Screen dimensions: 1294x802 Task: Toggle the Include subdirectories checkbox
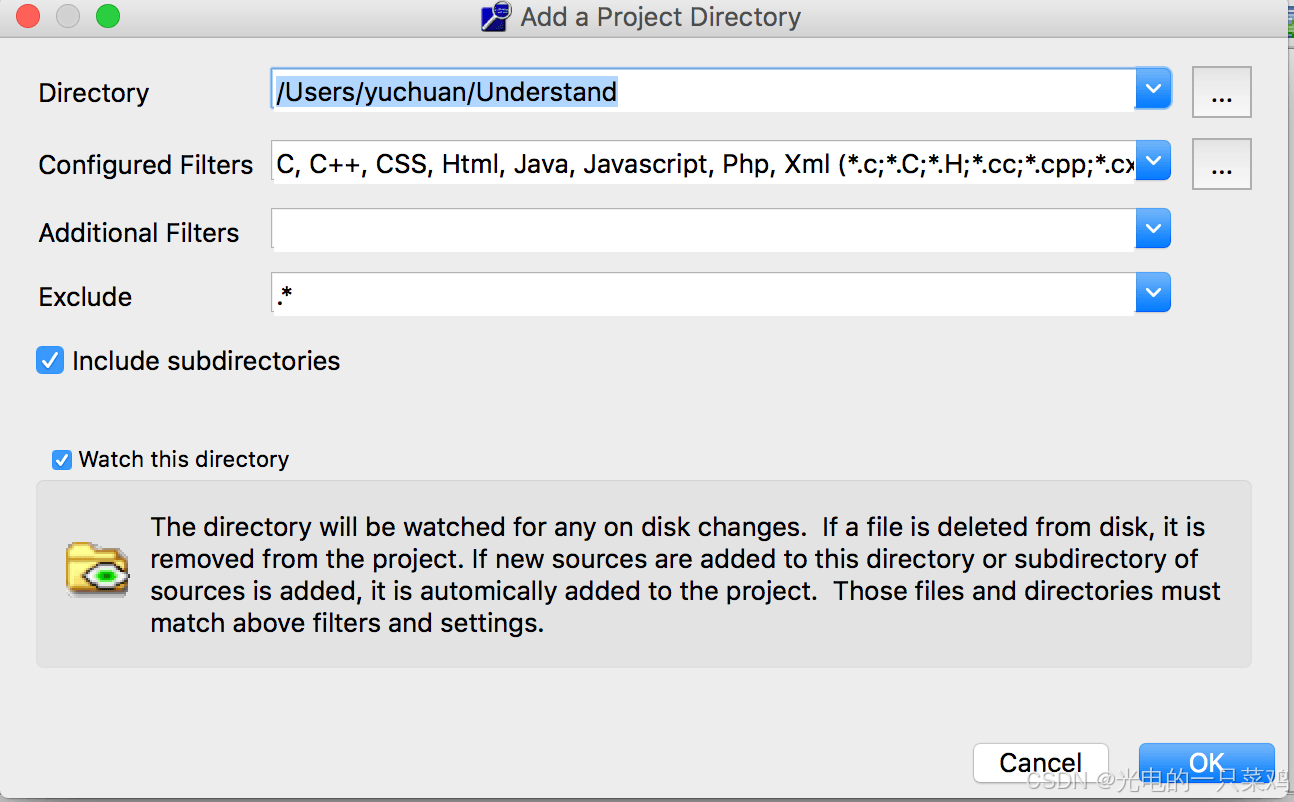[50, 361]
